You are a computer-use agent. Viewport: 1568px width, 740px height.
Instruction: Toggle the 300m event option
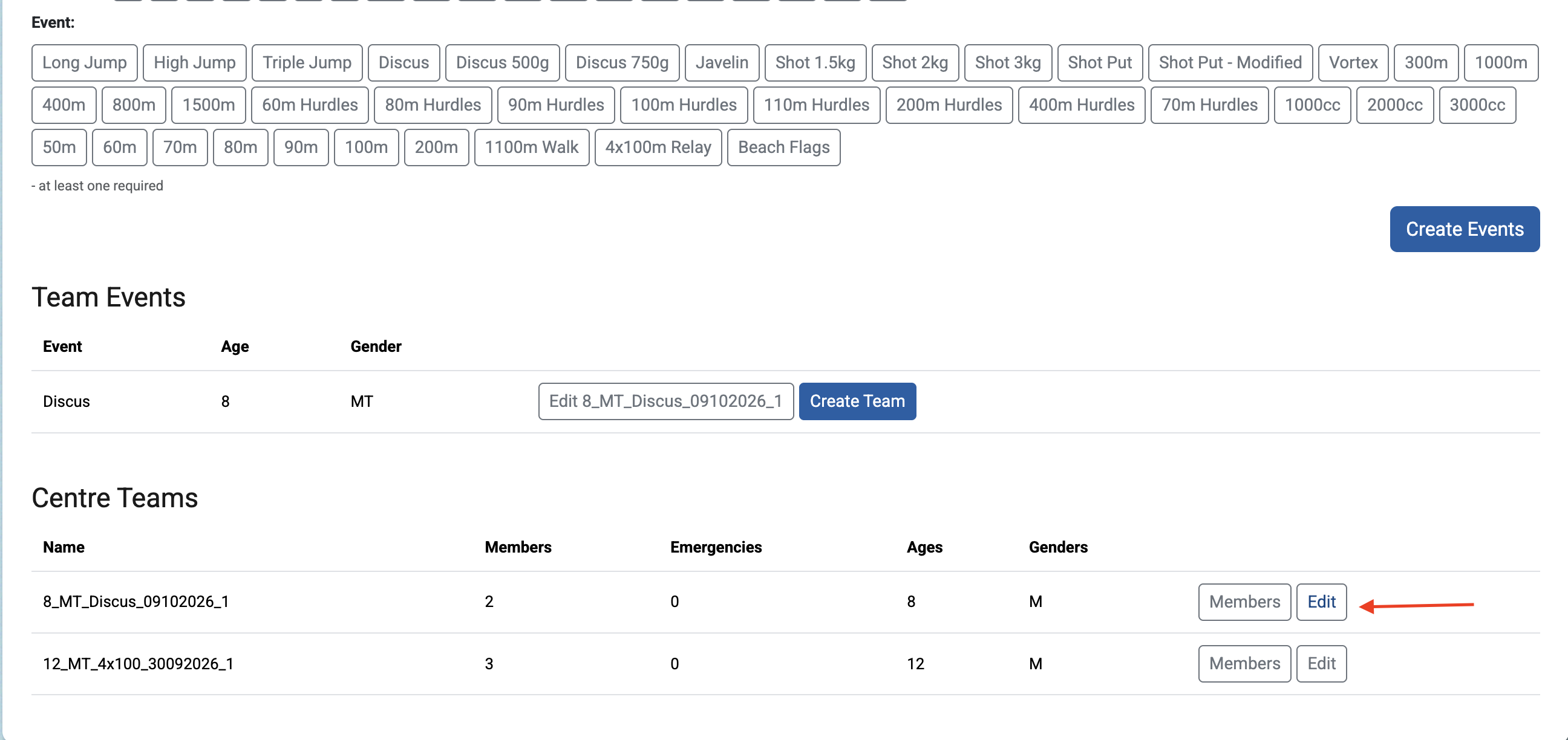pos(1426,63)
